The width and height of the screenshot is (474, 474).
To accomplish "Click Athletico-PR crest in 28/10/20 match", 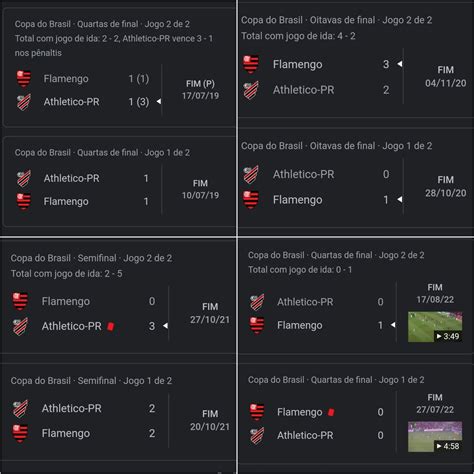I will tap(251, 174).
